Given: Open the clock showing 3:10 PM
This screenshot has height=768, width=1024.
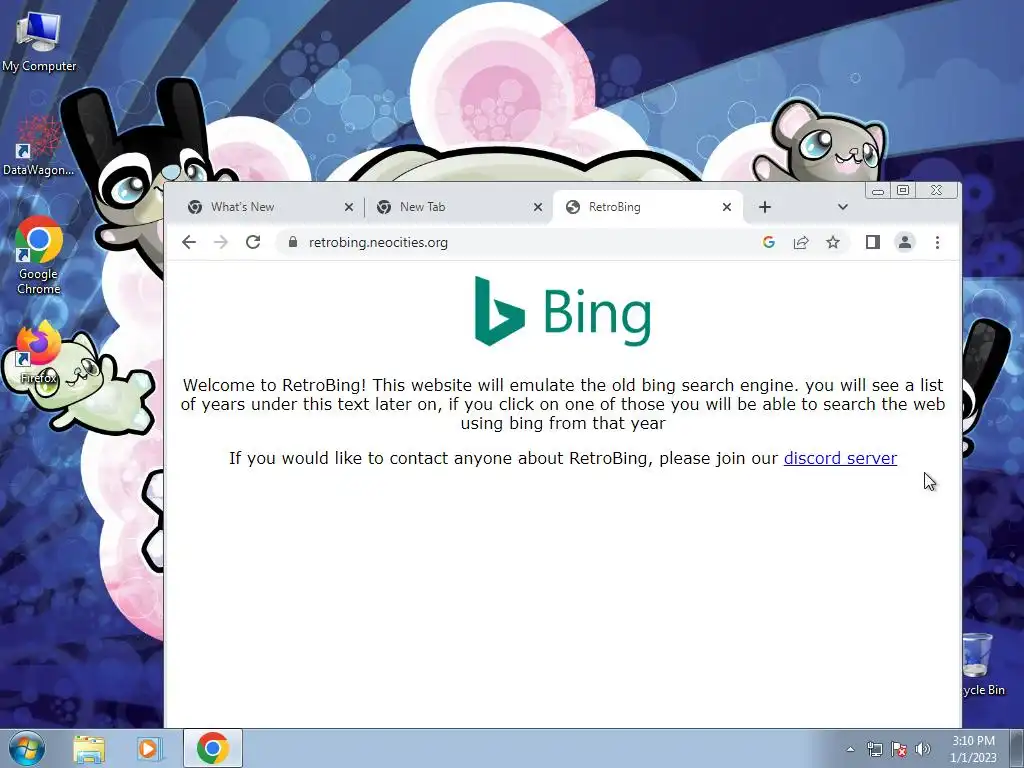Looking at the screenshot, I should pos(973,749).
